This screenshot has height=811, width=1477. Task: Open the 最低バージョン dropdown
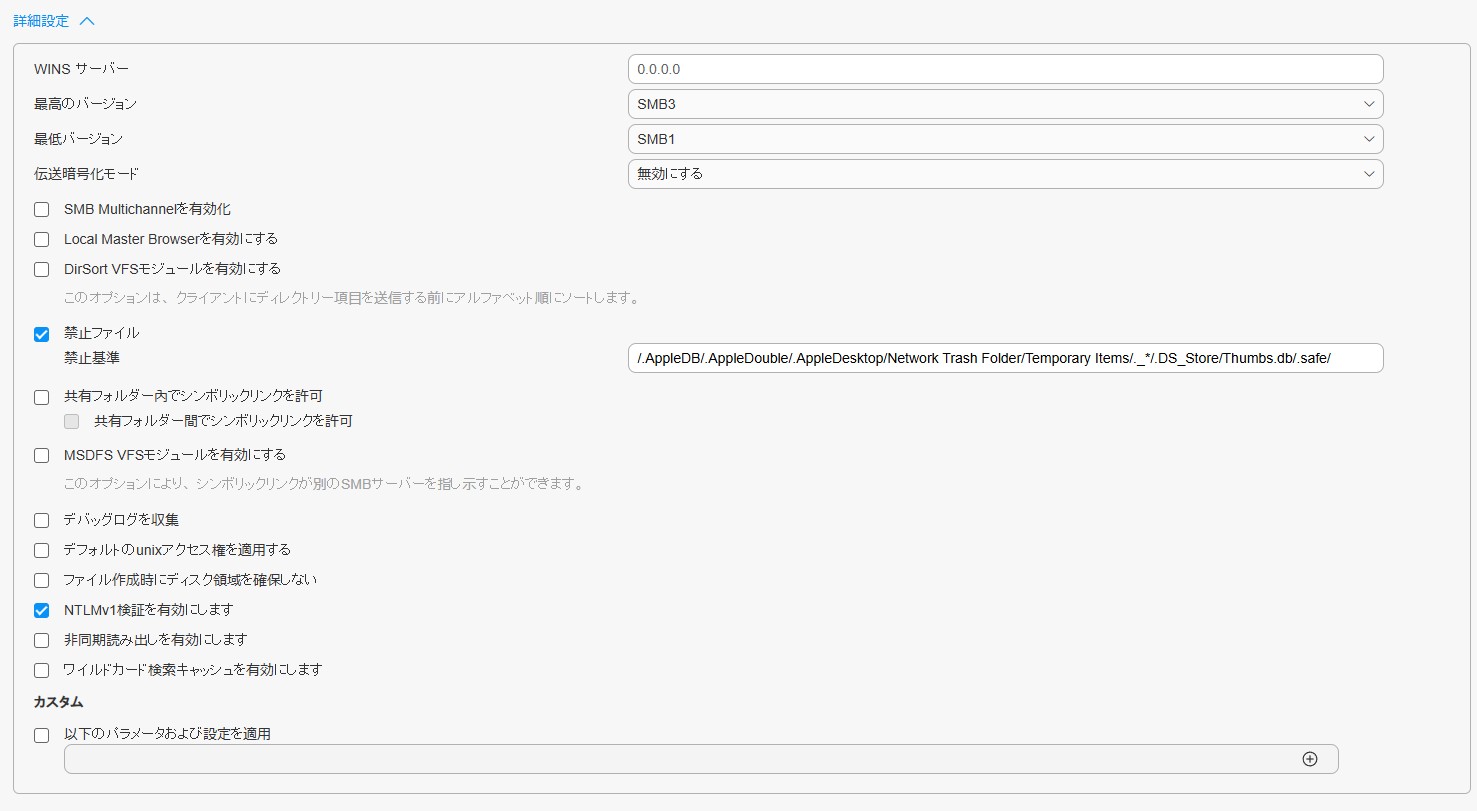coord(1005,139)
